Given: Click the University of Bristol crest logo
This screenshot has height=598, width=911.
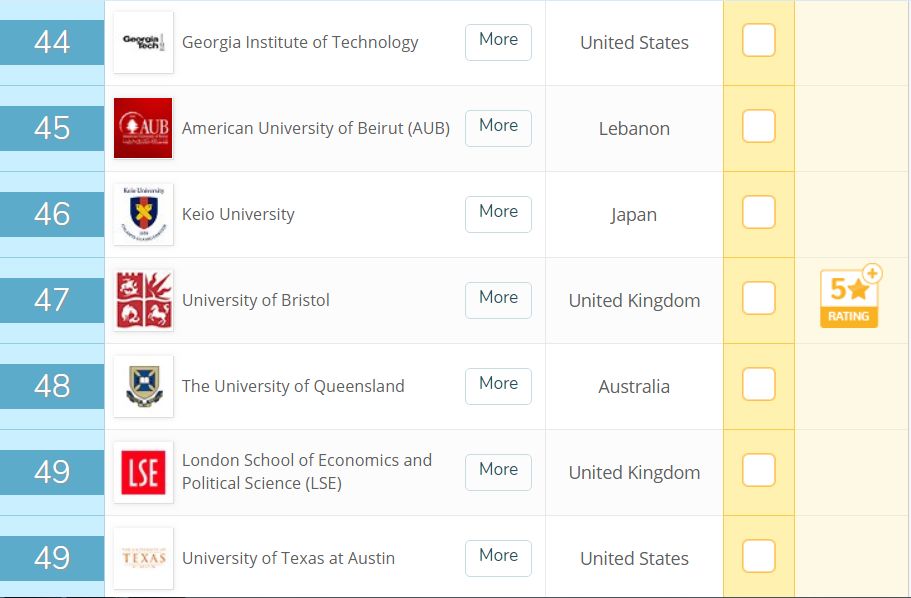Looking at the screenshot, I should click(x=144, y=300).
